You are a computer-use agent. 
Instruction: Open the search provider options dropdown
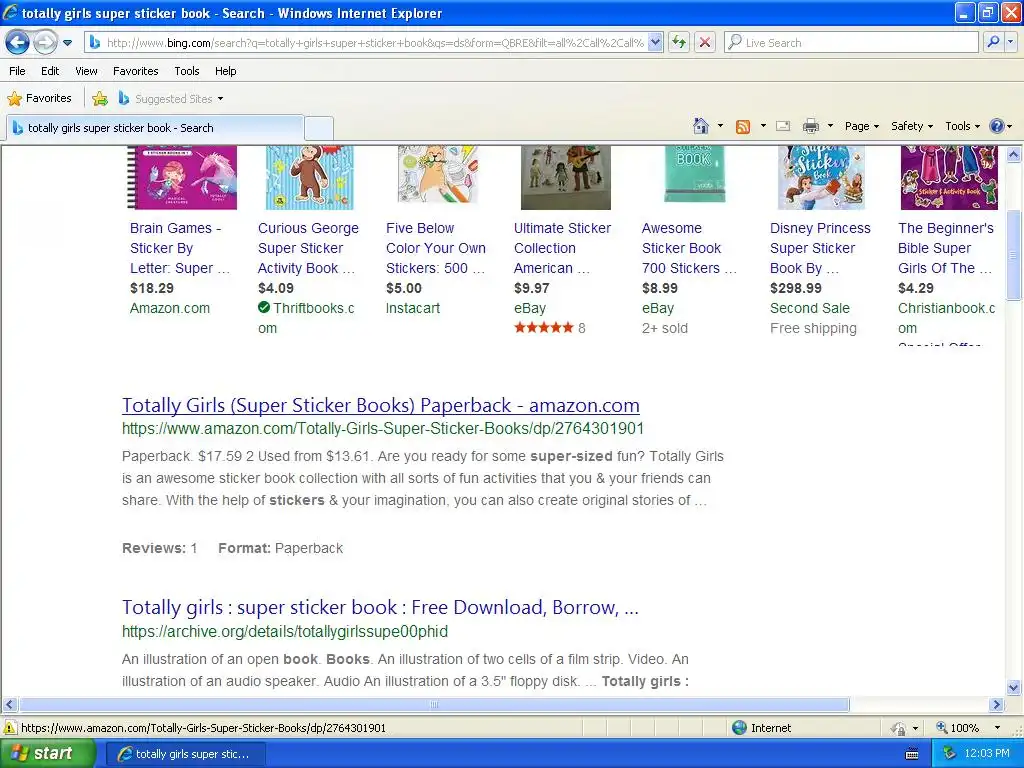tap(1011, 43)
